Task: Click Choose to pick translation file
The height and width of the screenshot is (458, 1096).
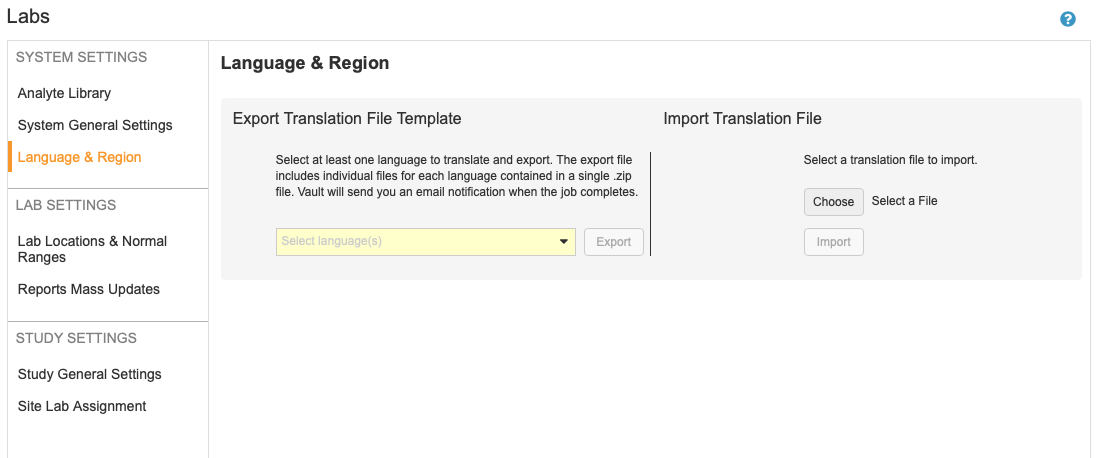Action: tap(833, 201)
